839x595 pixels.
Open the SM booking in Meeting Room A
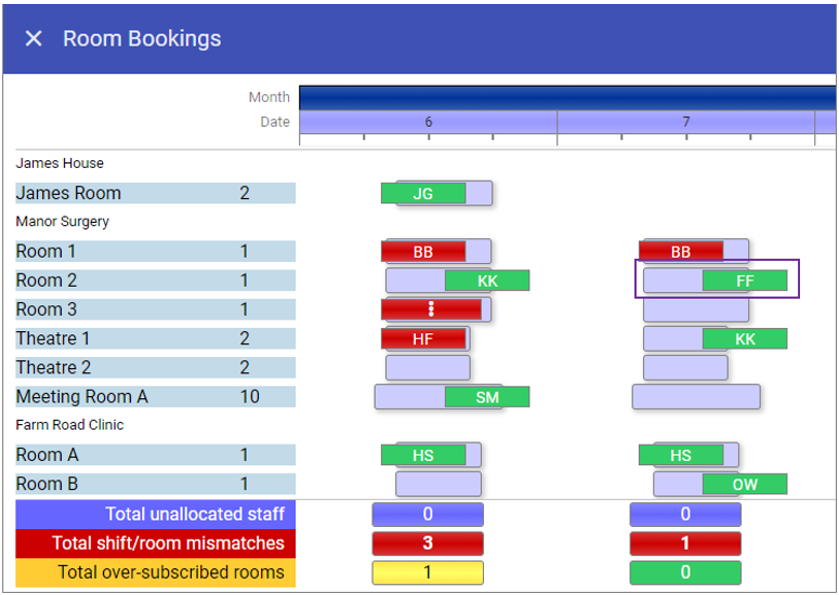[487, 397]
